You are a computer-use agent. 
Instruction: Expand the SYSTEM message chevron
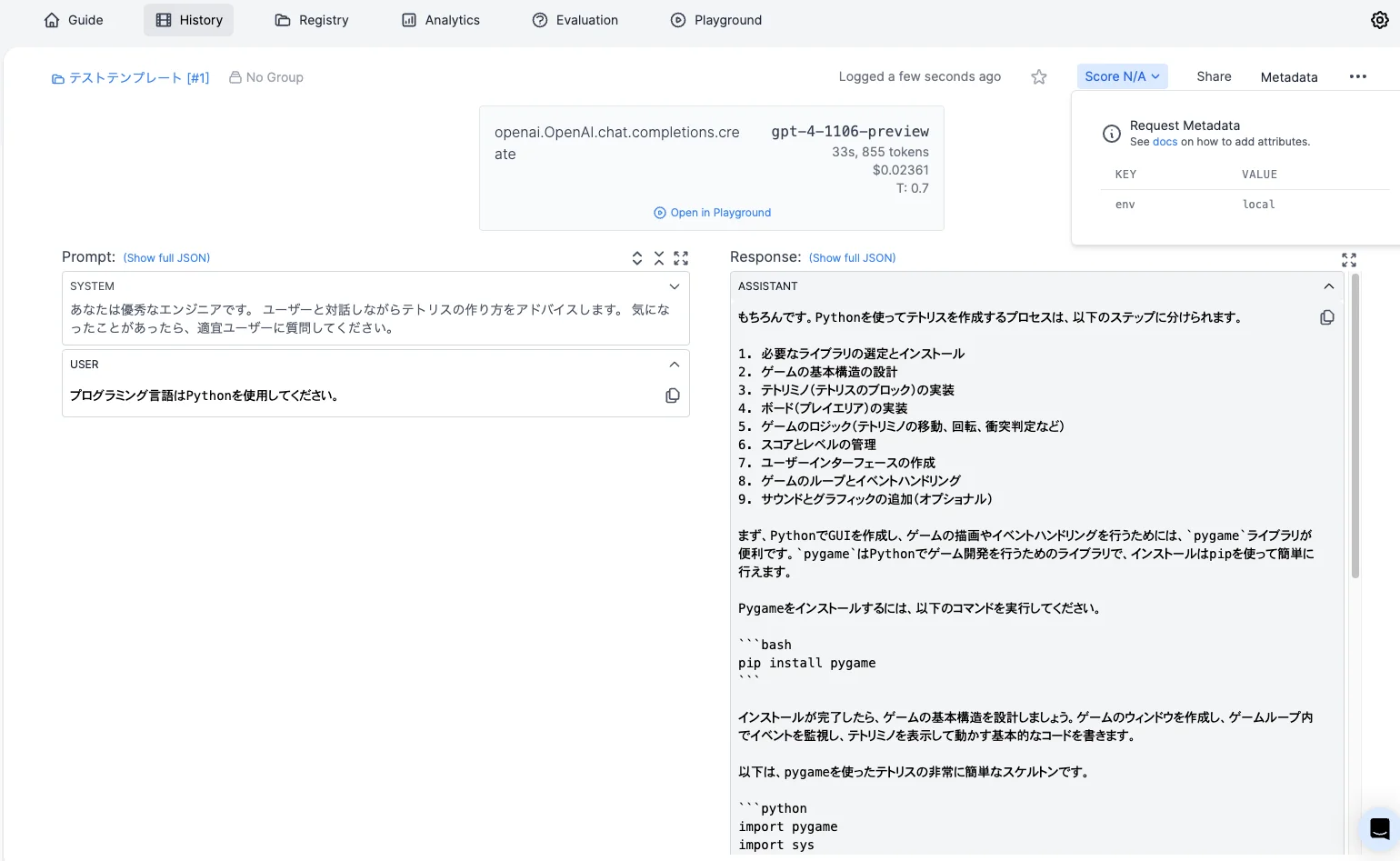675,286
